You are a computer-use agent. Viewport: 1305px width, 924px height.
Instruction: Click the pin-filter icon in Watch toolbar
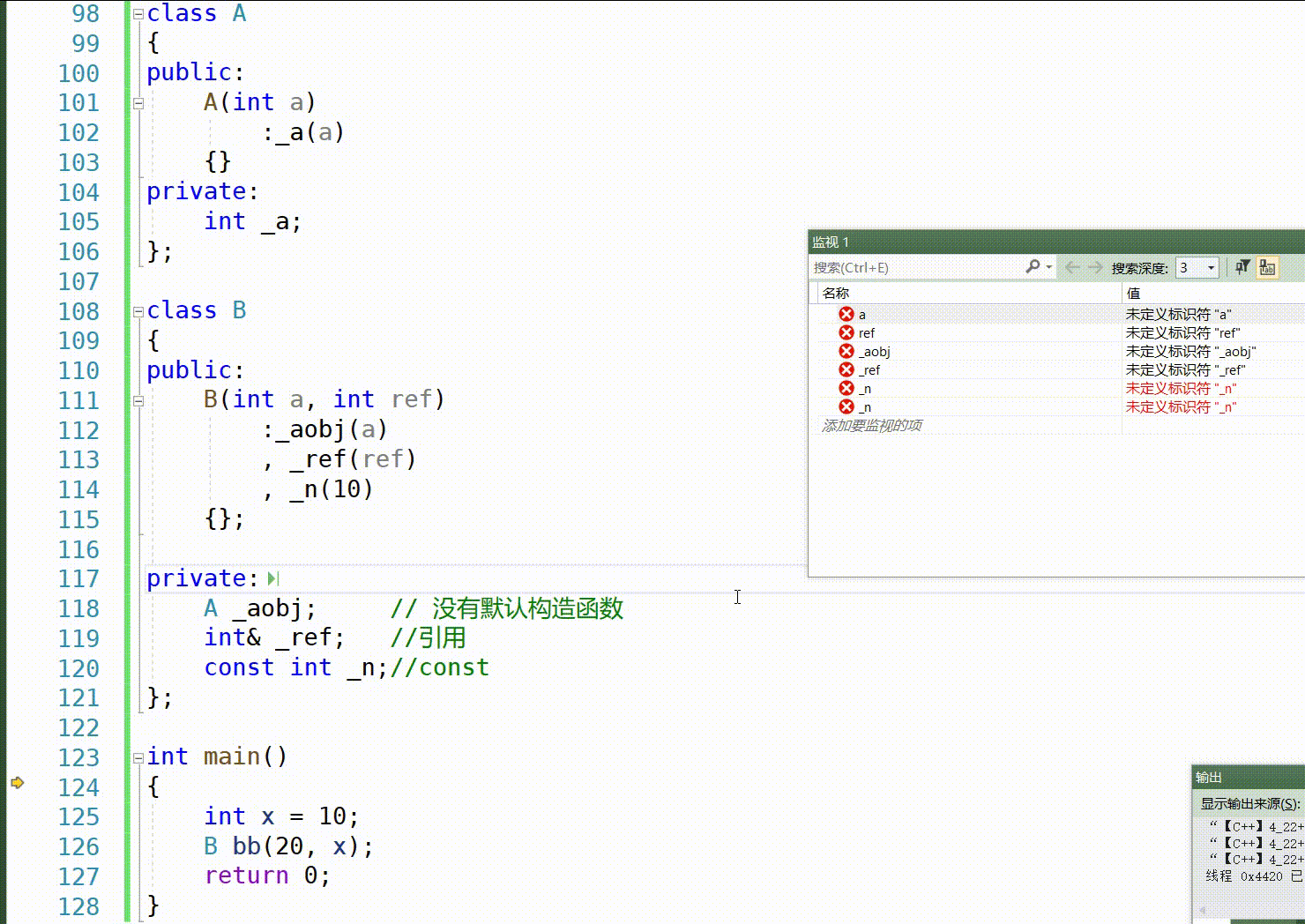[1242, 267]
